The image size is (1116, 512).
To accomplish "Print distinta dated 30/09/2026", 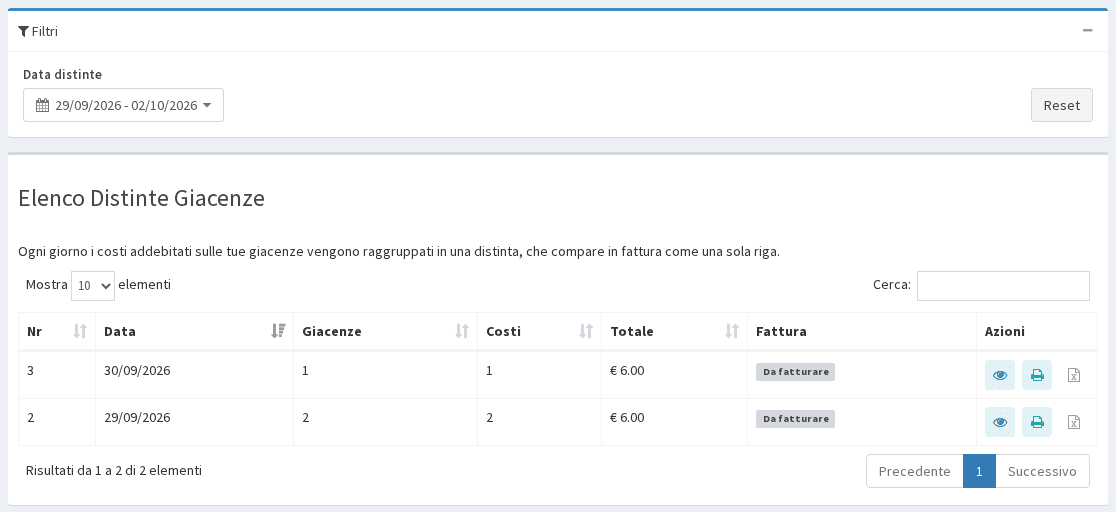I will click(1036, 375).
